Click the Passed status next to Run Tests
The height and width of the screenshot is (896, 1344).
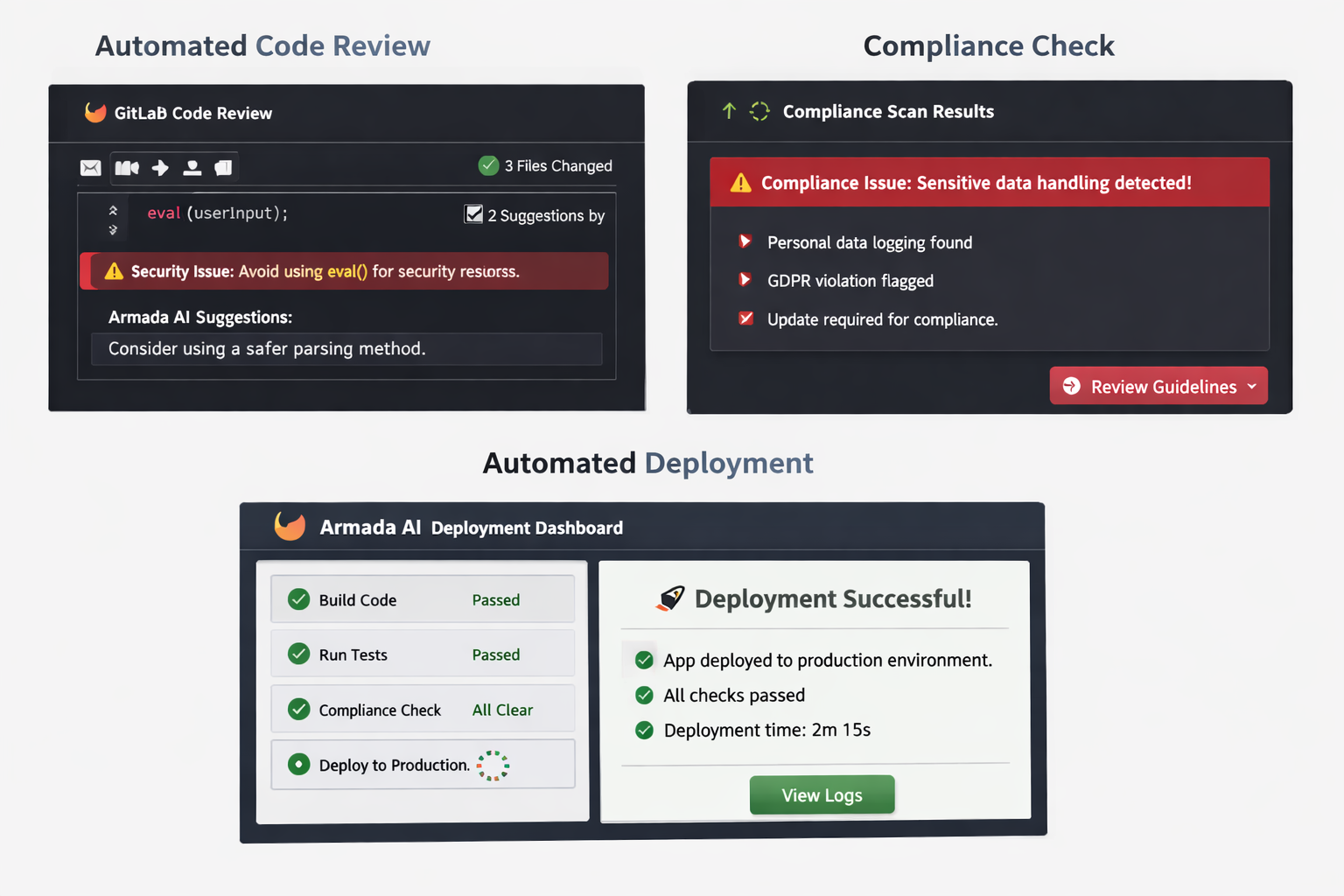(x=496, y=654)
